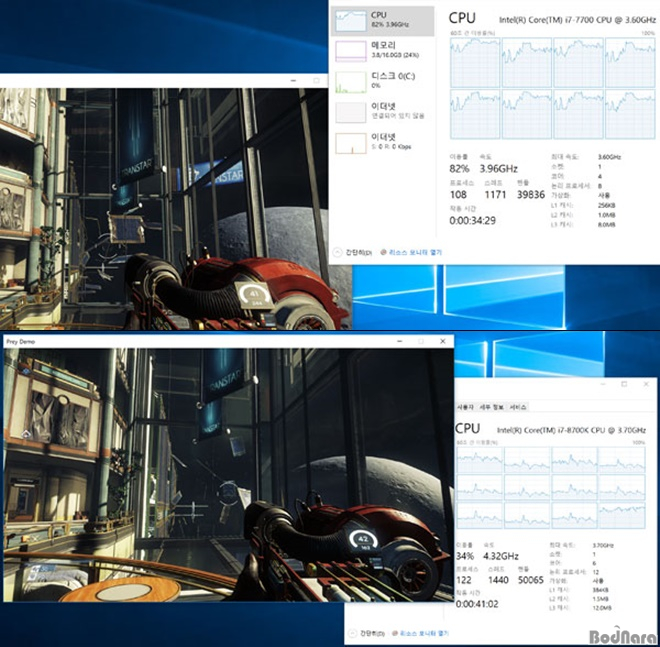
Task: Select the disconnected 이더넷 (연결되어 있지 않음) entry
Action: (383, 112)
